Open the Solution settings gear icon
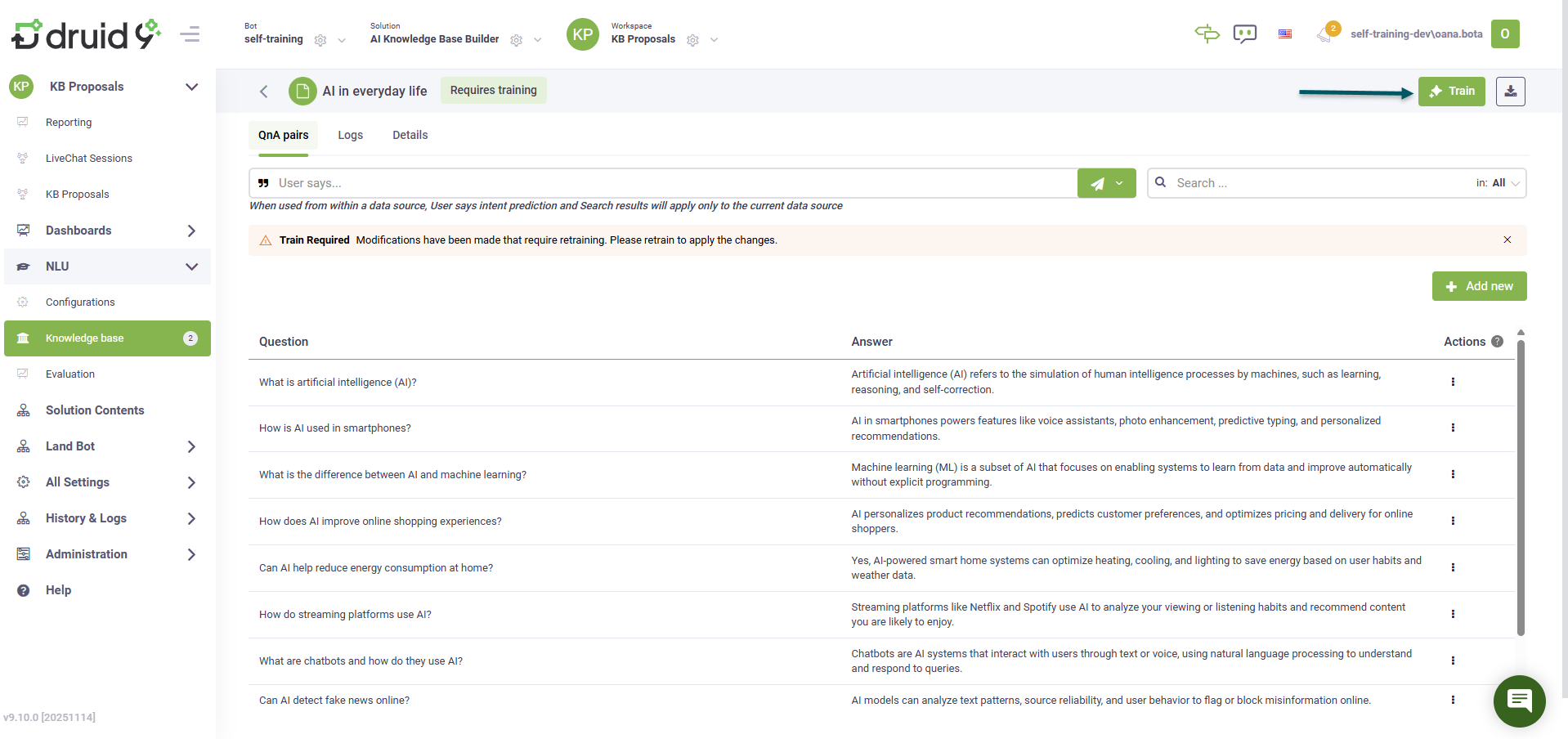Viewport: 1568px width, 739px height. tap(517, 40)
